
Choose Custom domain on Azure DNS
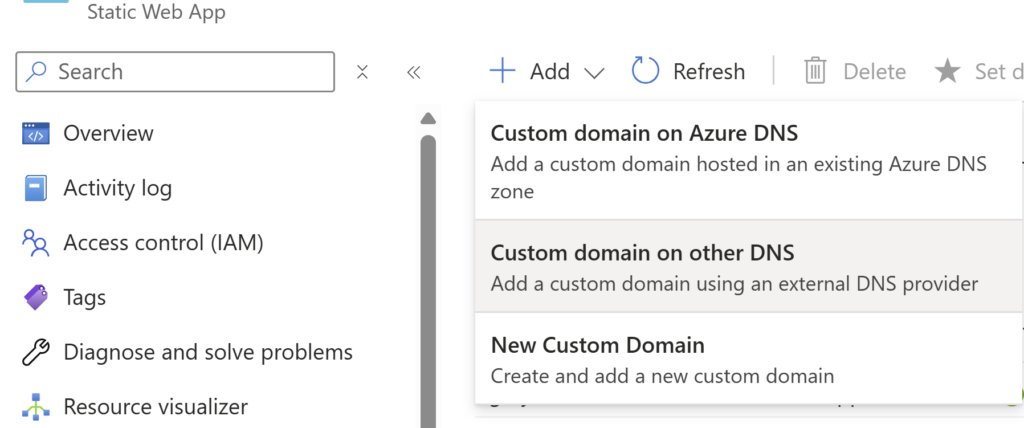pos(748,160)
